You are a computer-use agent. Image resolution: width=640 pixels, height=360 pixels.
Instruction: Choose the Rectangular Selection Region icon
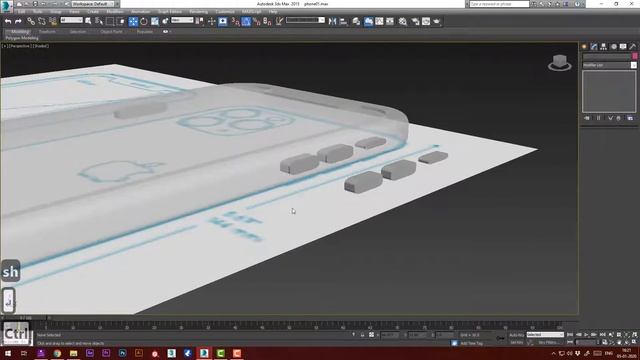click(x=110, y=21)
